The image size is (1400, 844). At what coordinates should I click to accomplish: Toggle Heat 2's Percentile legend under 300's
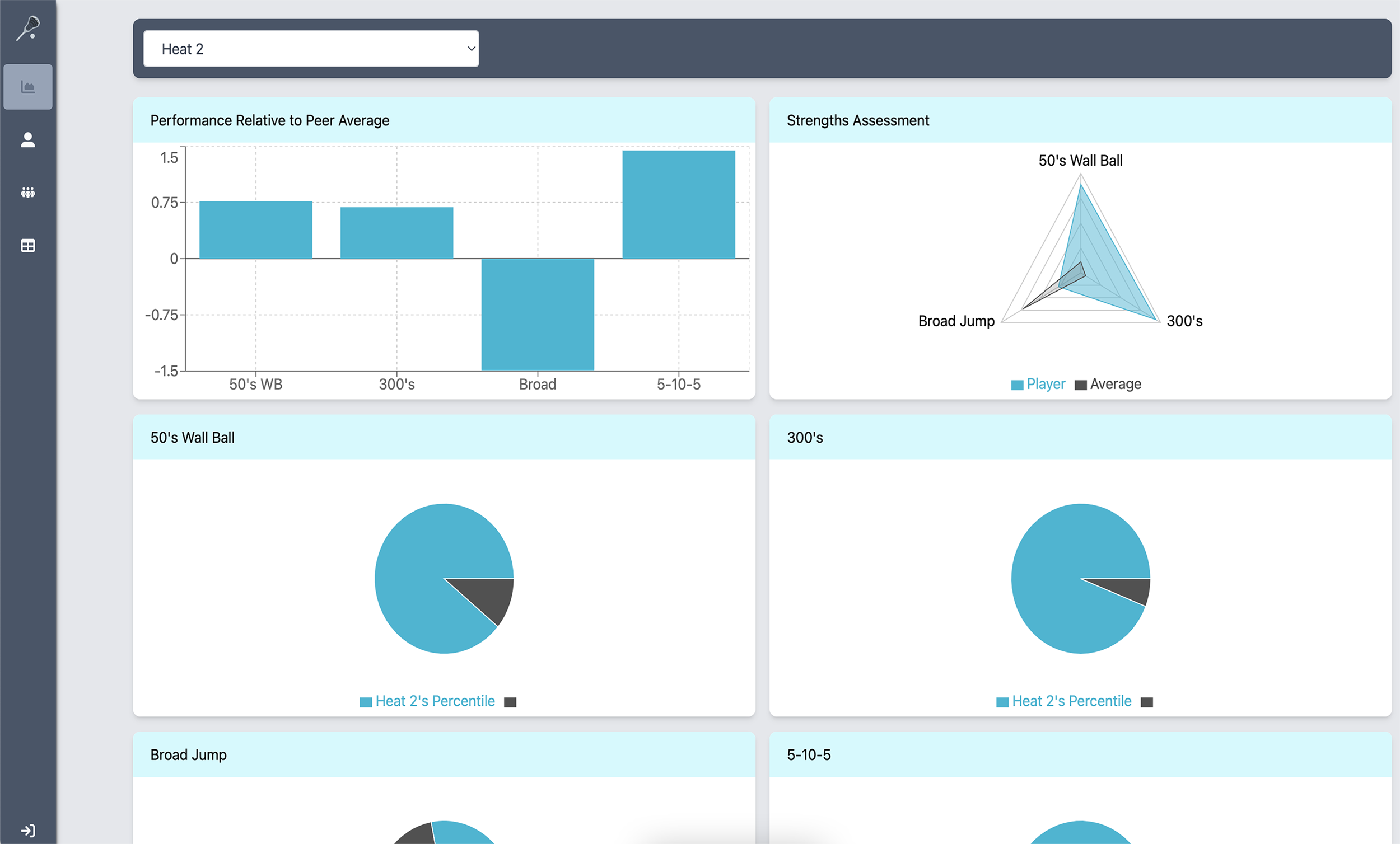tap(1063, 701)
